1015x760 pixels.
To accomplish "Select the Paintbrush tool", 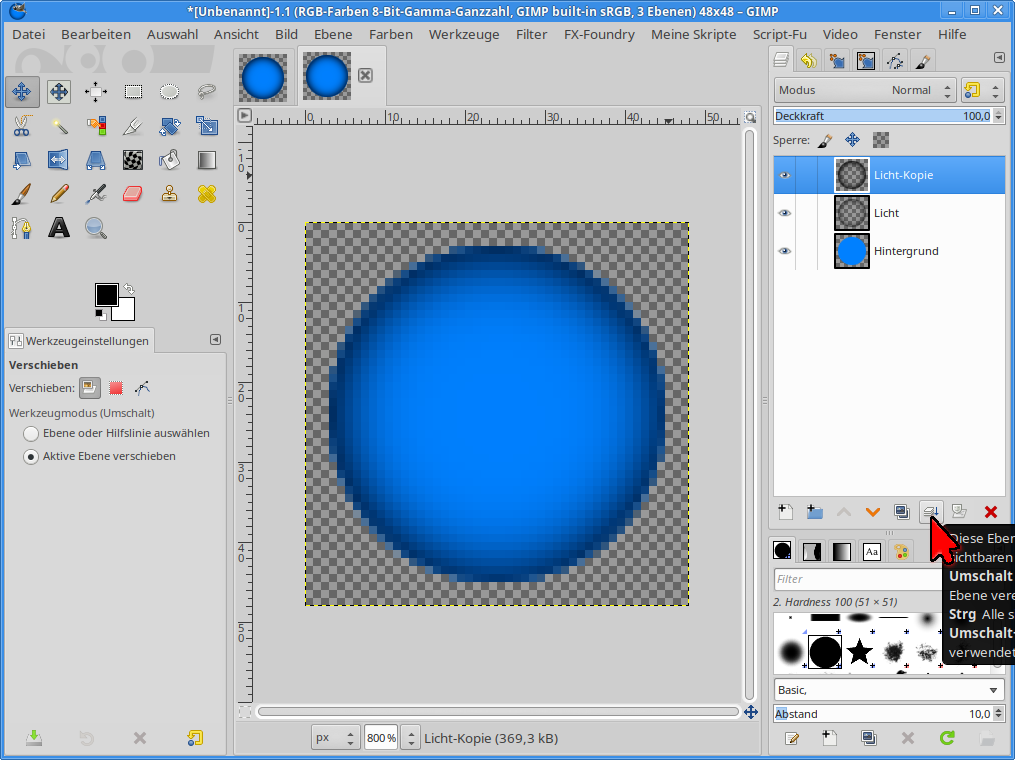I will [x=22, y=193].
